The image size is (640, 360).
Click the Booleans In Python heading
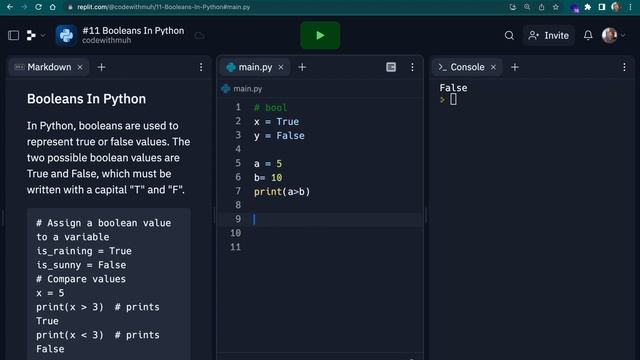tap(87, 99)
